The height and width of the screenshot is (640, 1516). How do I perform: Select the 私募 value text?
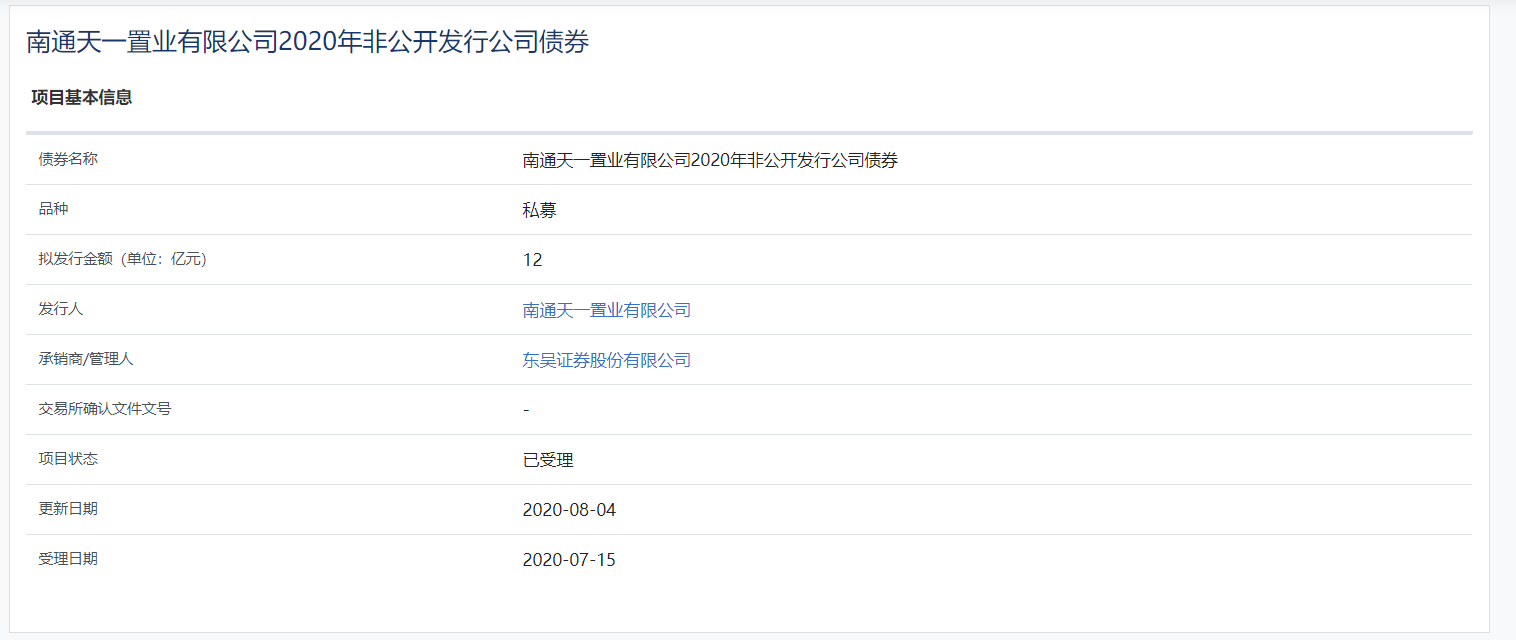point(539,210)
